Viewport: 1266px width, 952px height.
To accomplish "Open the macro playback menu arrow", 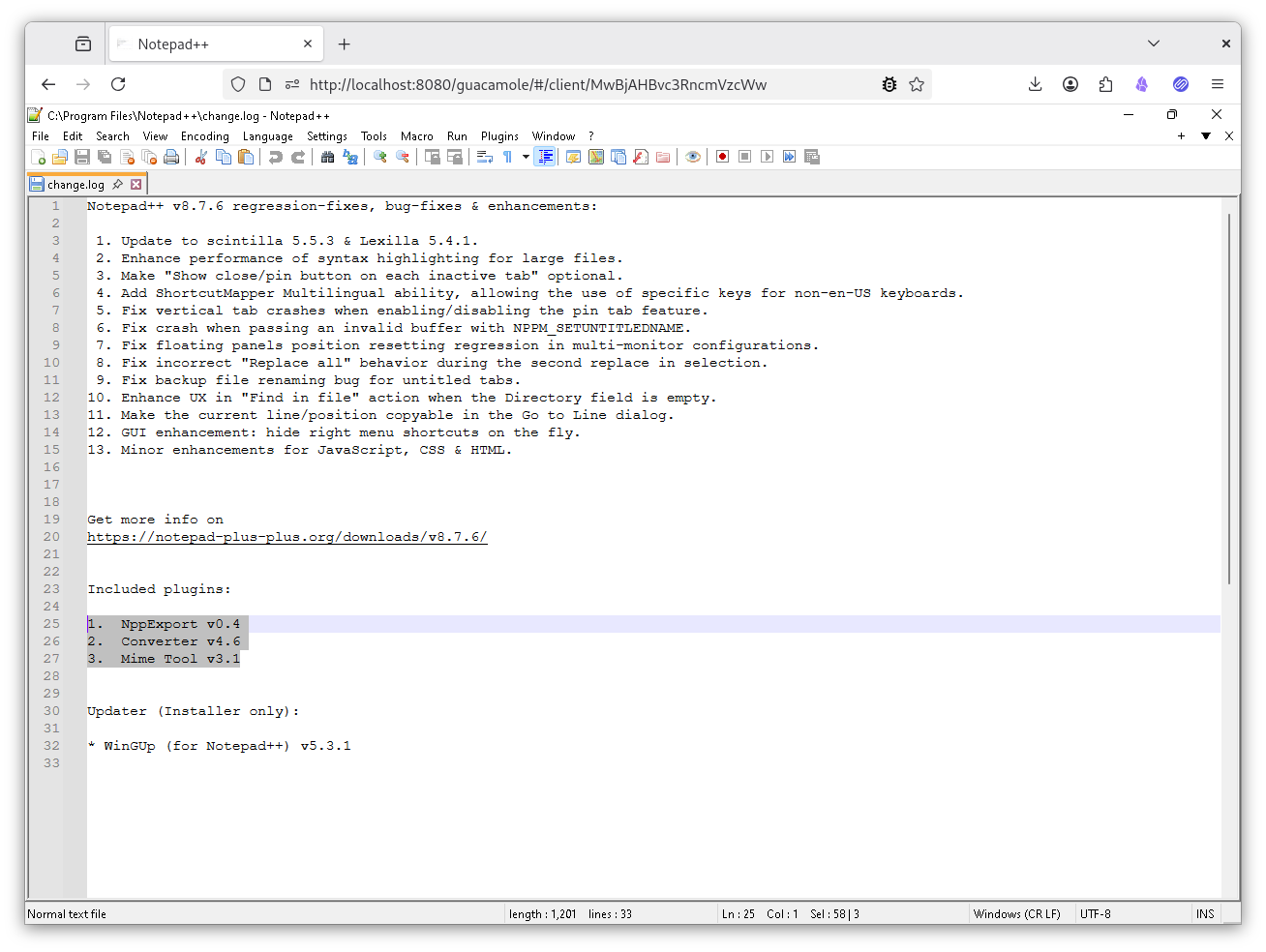I will coord(789,156).
